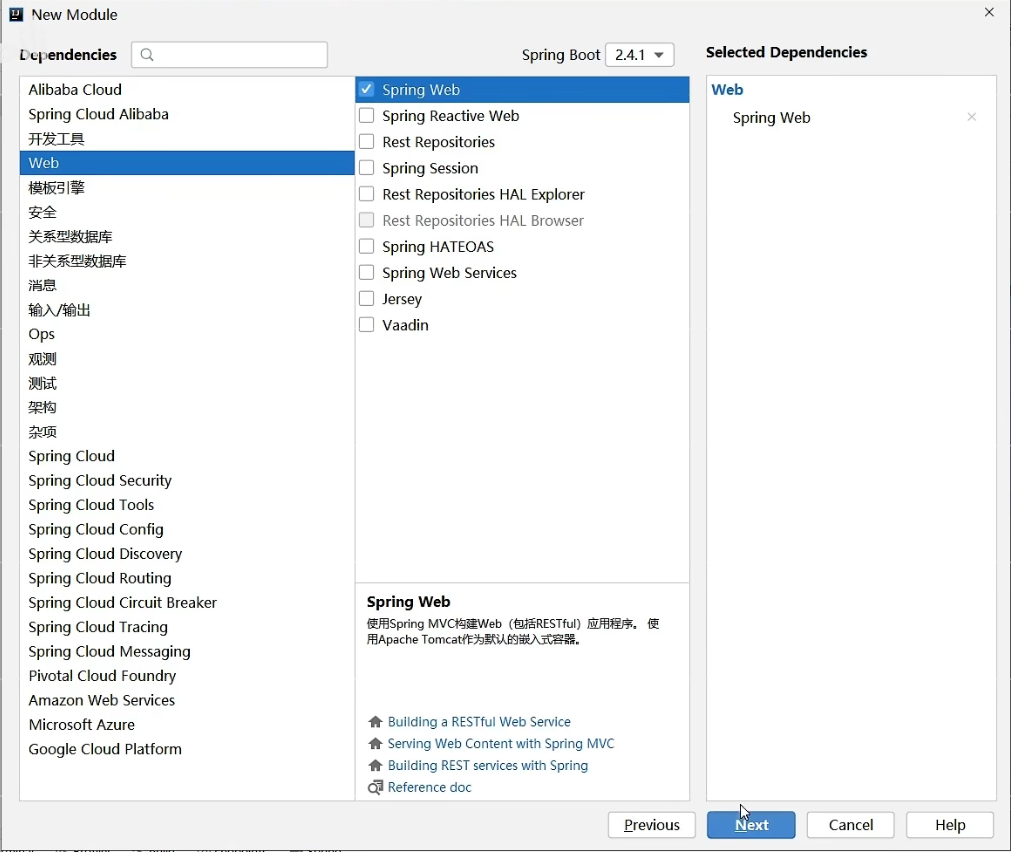Select the 模板引擎 category
Screen dimensions: 1011x852
point(187,188)
